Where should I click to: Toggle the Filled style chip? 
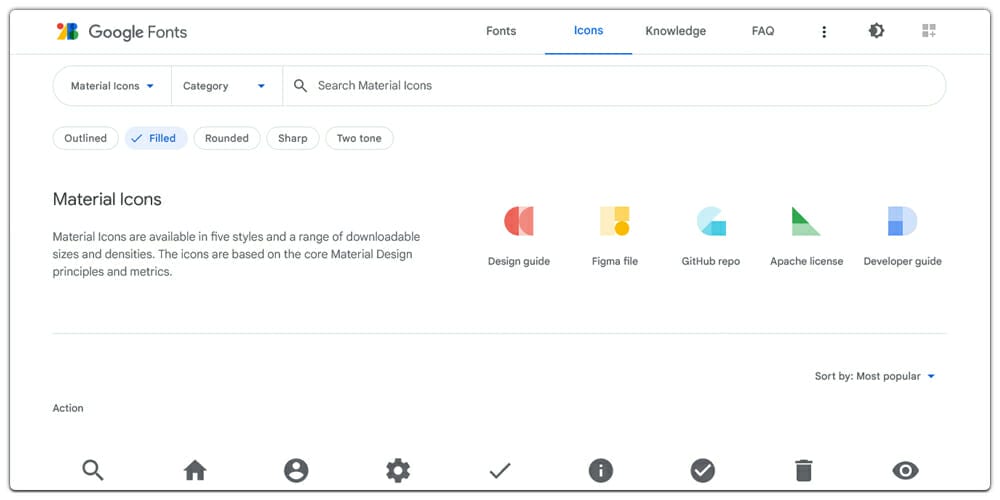pyautogui.click(x=156, y=138)
